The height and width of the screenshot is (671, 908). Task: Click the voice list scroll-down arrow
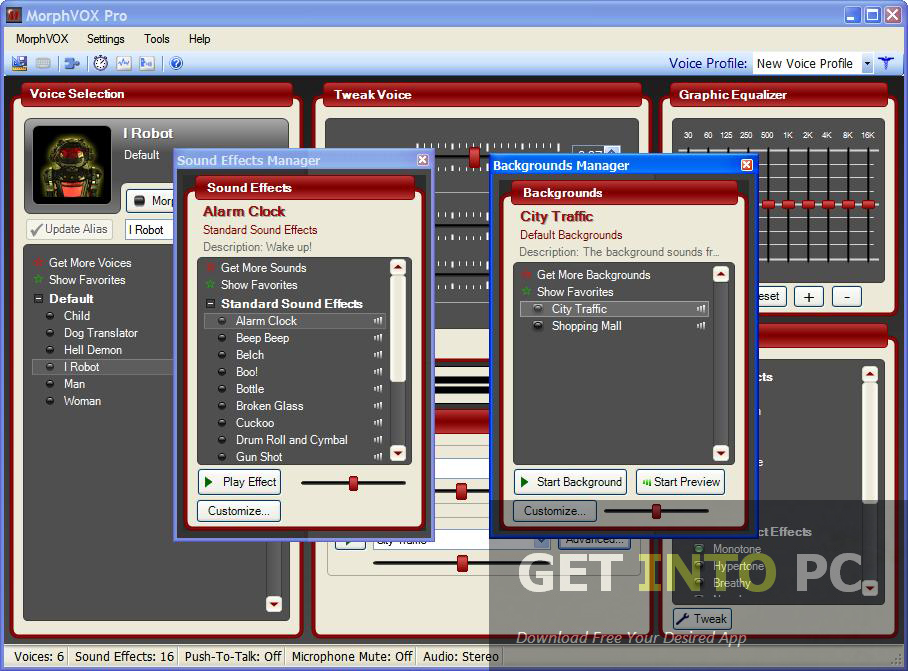[x=273, y=604]
